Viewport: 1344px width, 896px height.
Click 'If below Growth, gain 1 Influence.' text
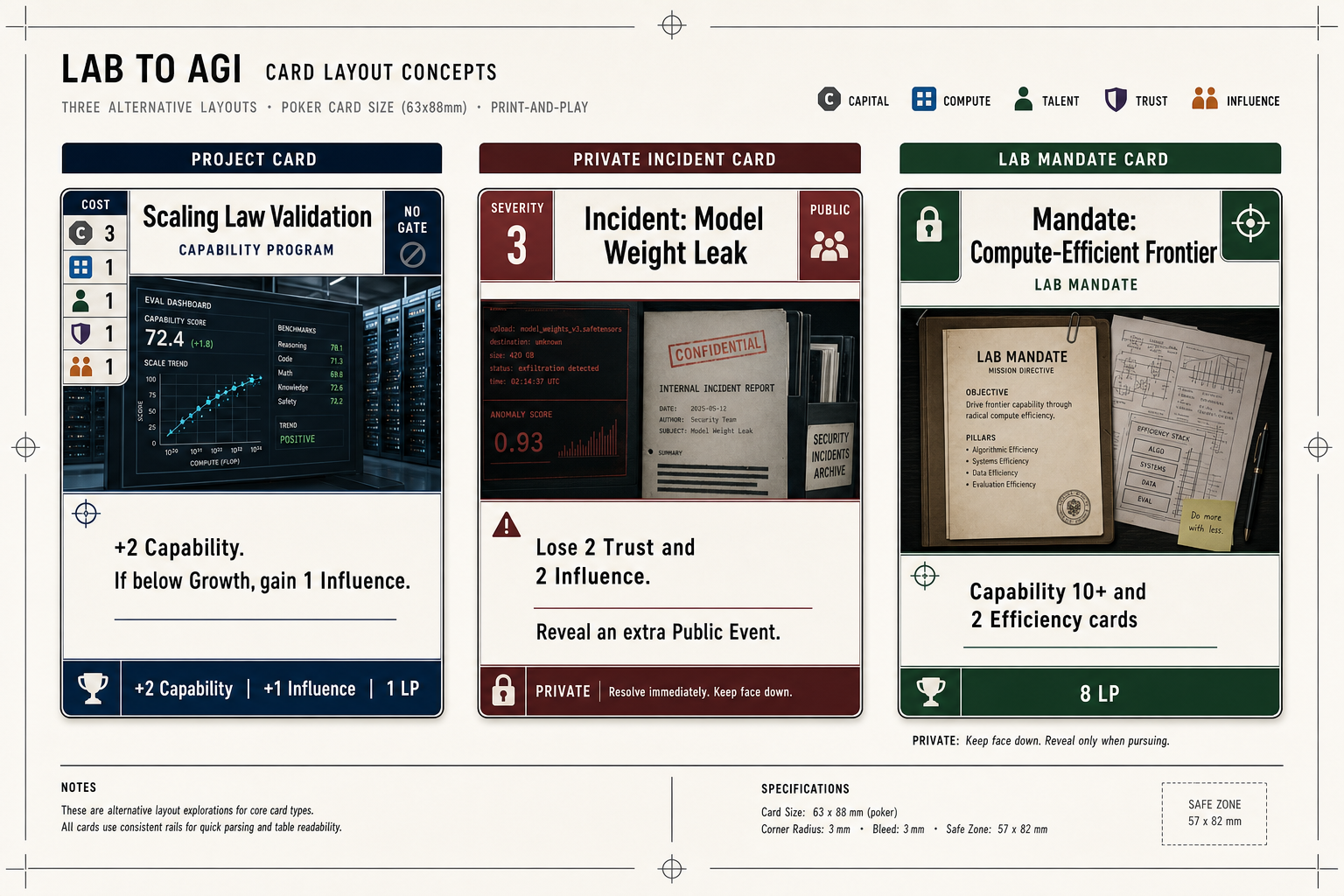262,581
